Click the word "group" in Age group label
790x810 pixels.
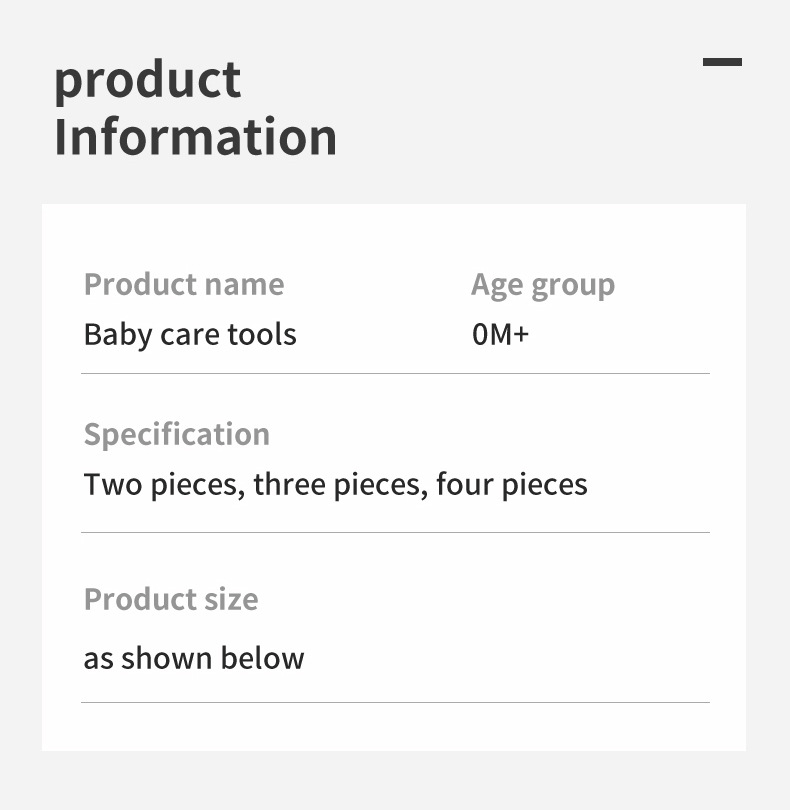point(573,285)
